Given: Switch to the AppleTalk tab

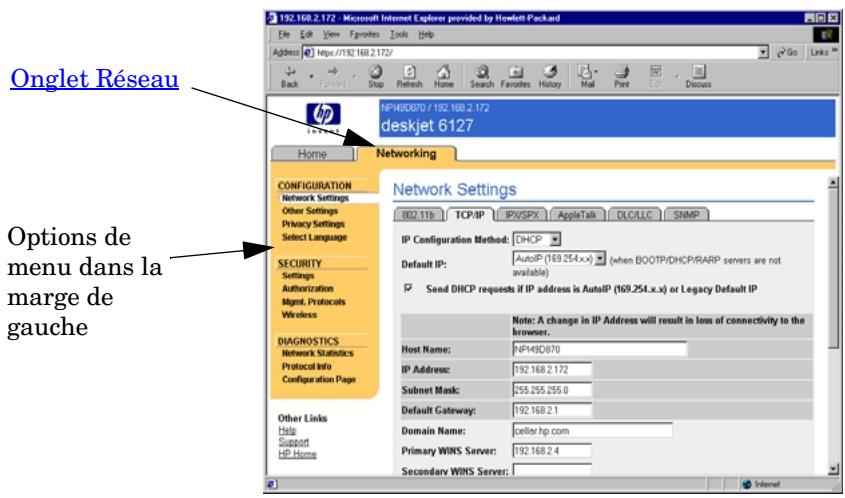Looking at the screenshot, I should point(577,215).
